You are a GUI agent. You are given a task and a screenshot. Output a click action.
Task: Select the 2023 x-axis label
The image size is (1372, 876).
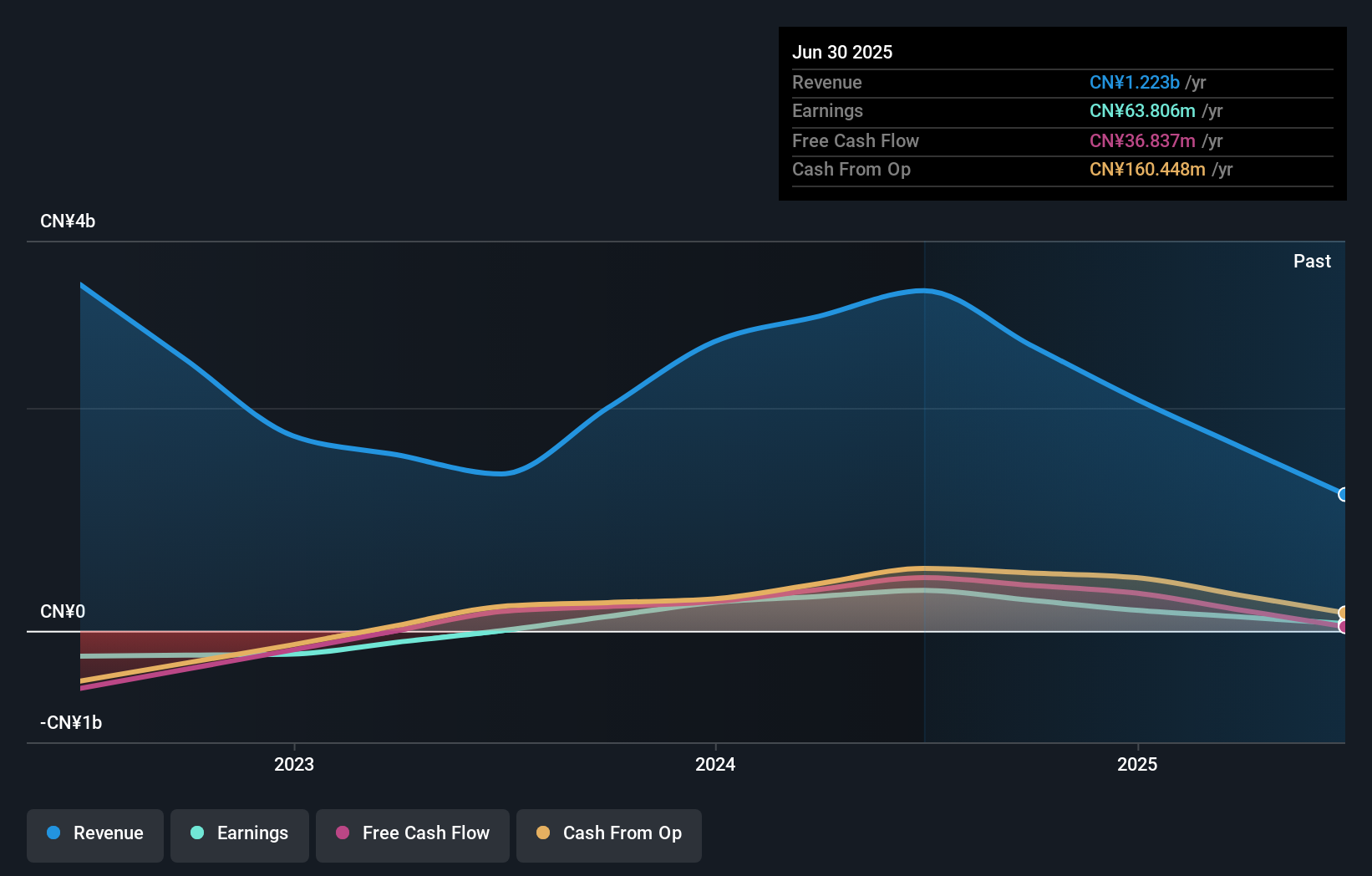(294, 764)
